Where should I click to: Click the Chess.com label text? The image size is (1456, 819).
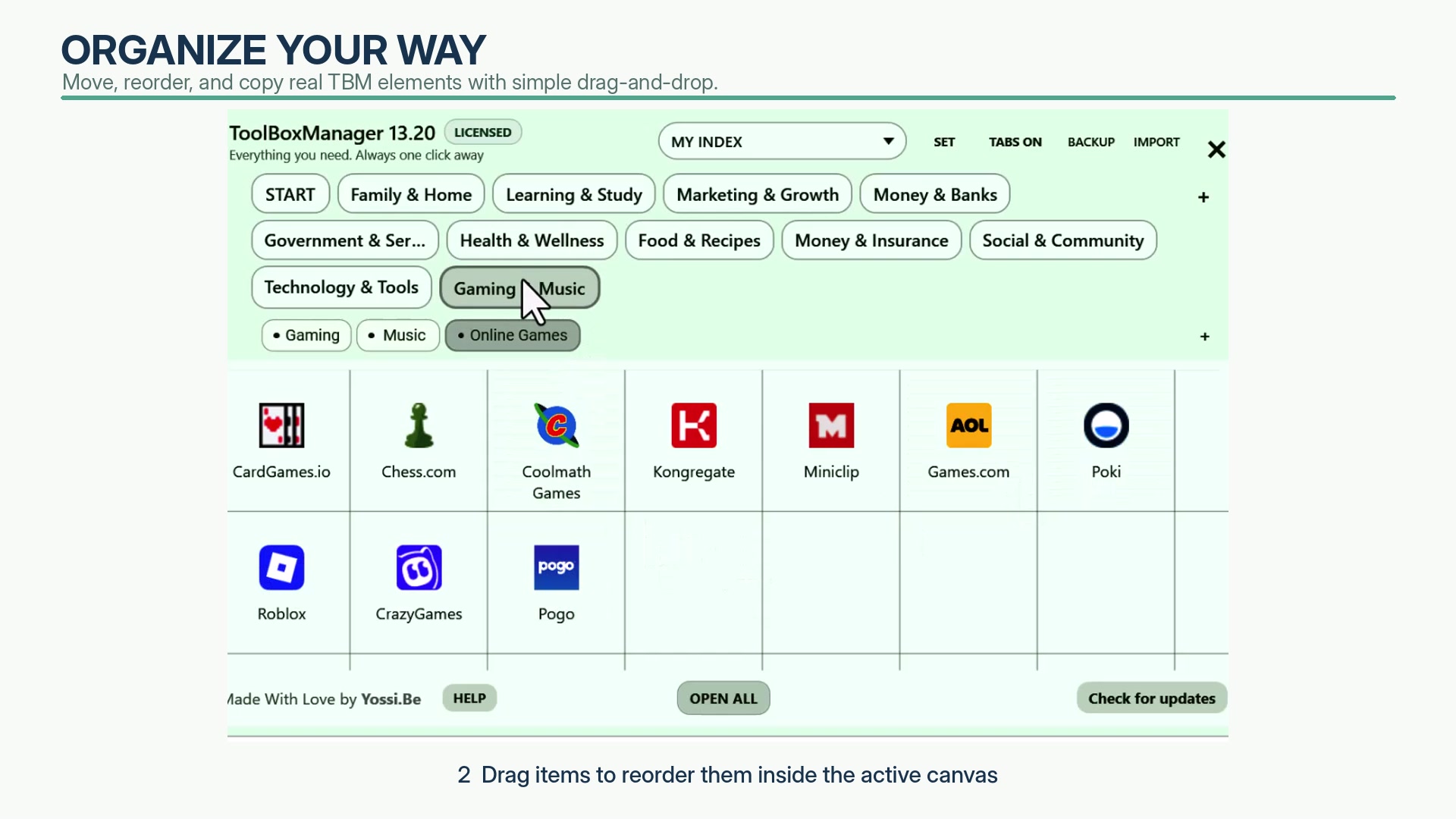[419, 472]
